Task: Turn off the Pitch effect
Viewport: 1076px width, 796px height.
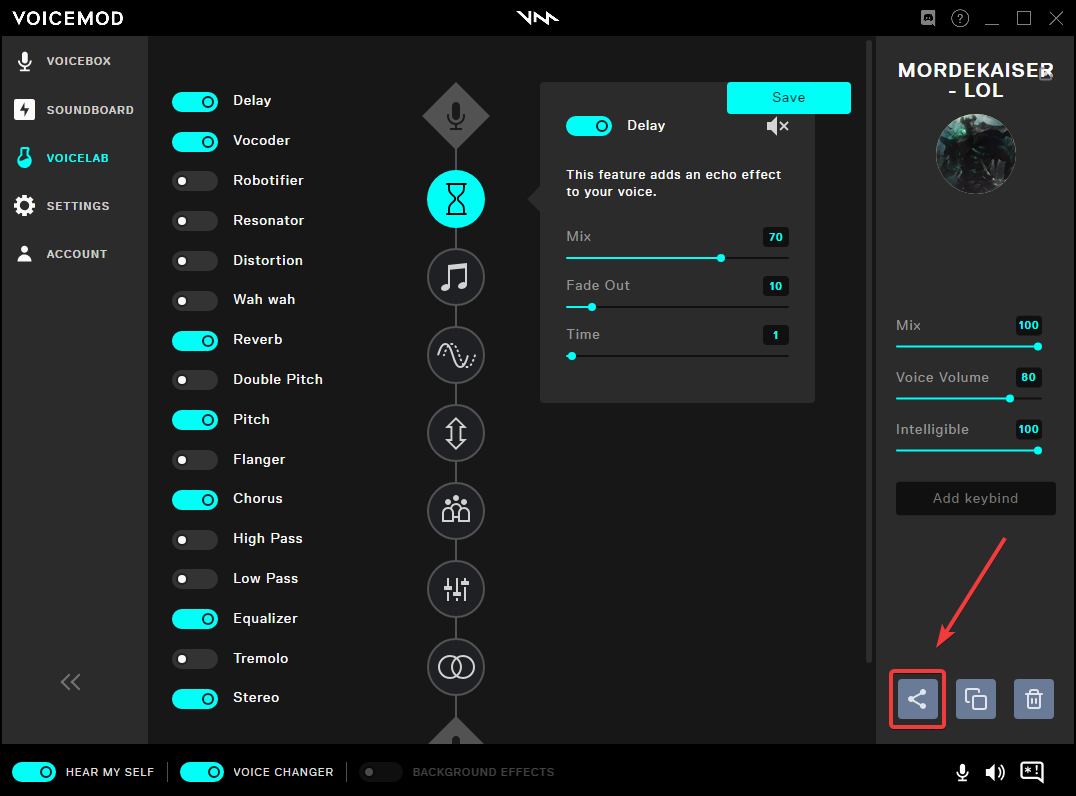Action: (x=195, y=420)
